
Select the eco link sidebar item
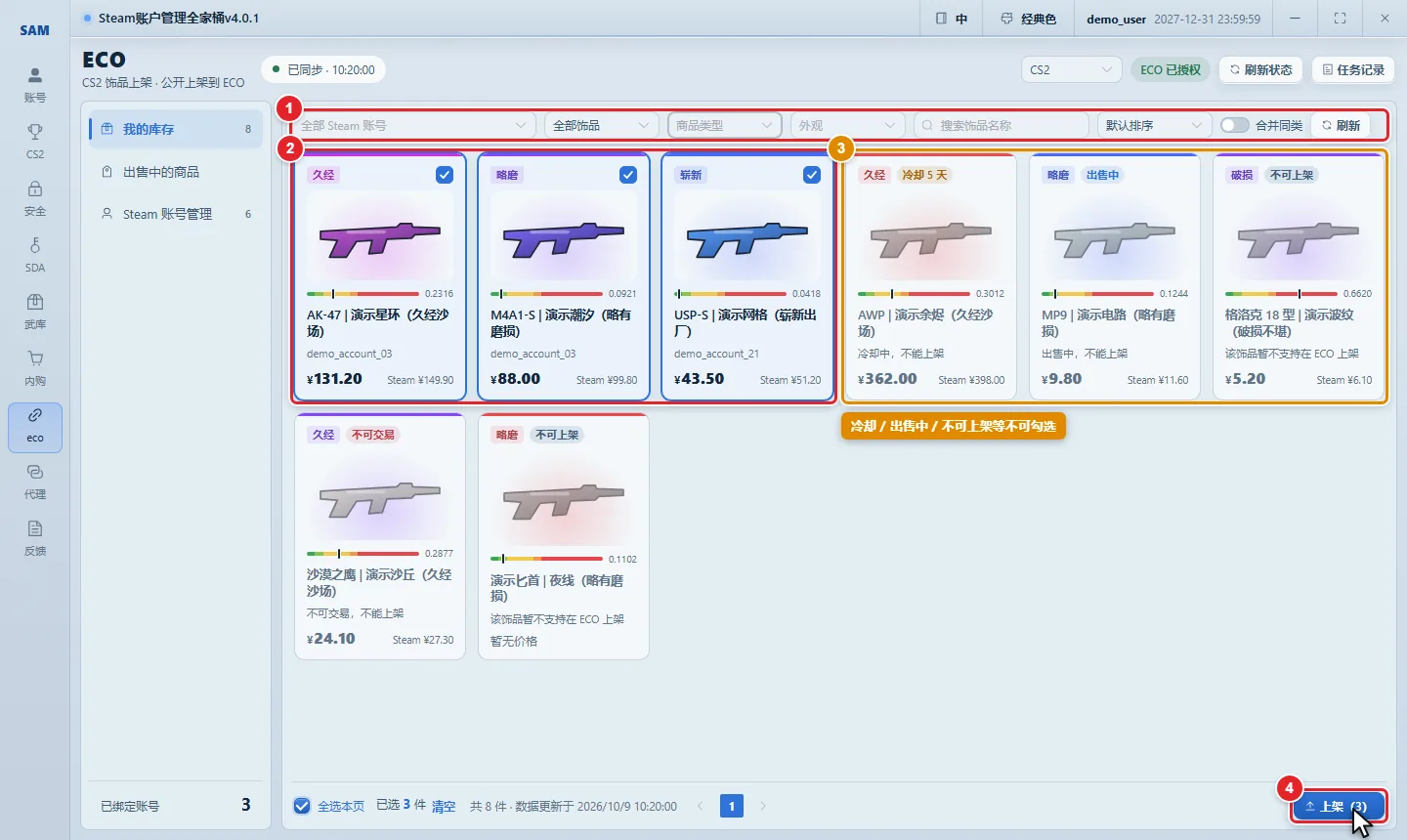pyautogui.click(x=35, y=427)
